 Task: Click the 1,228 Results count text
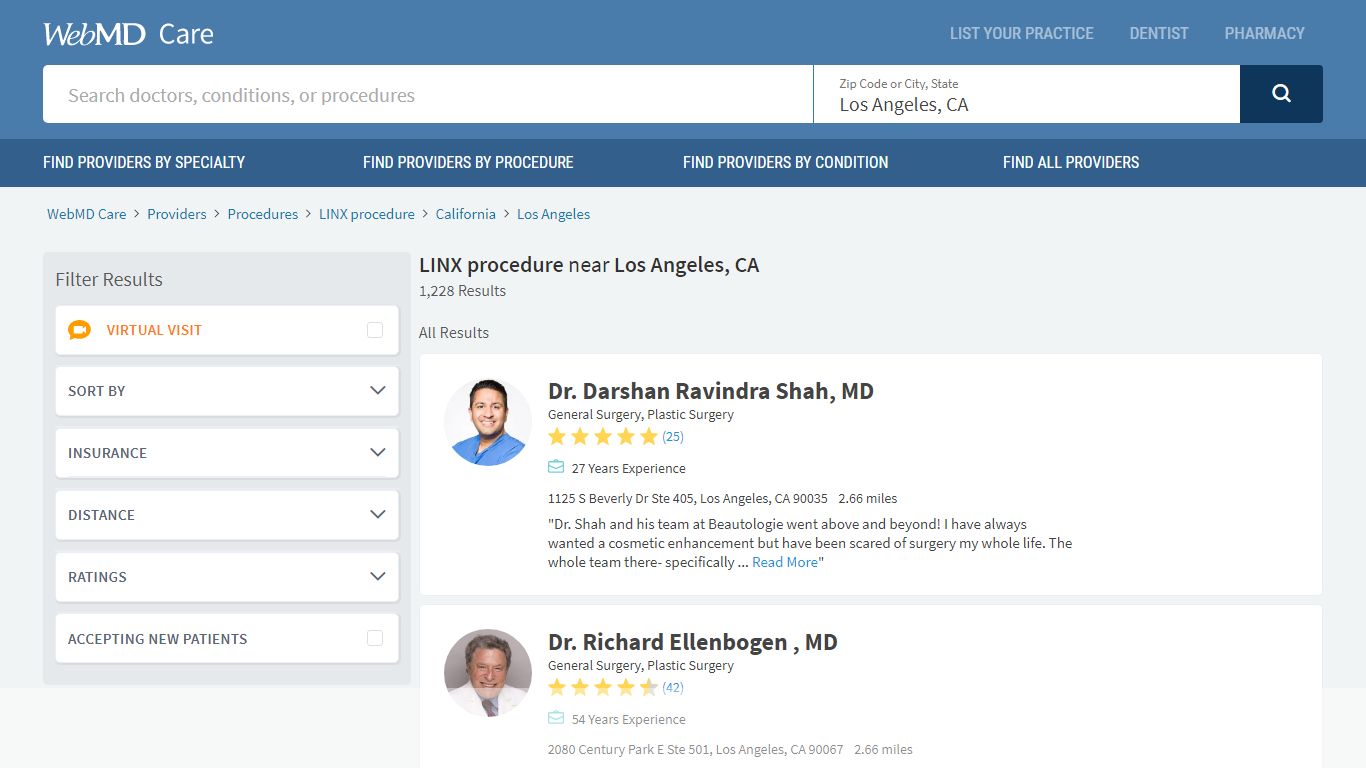[462, 291]
